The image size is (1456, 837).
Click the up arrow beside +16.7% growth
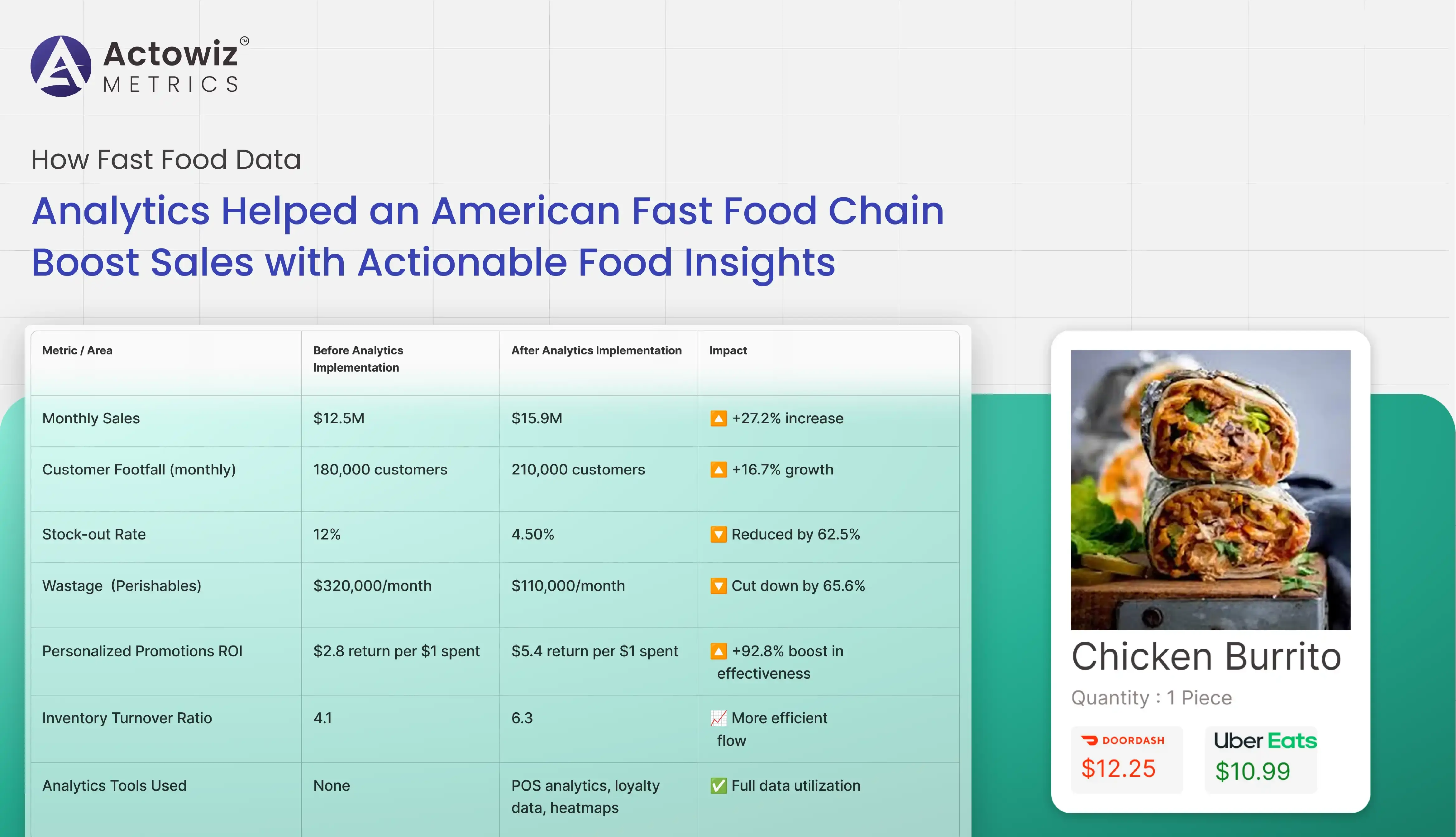[x=718, y=470]
